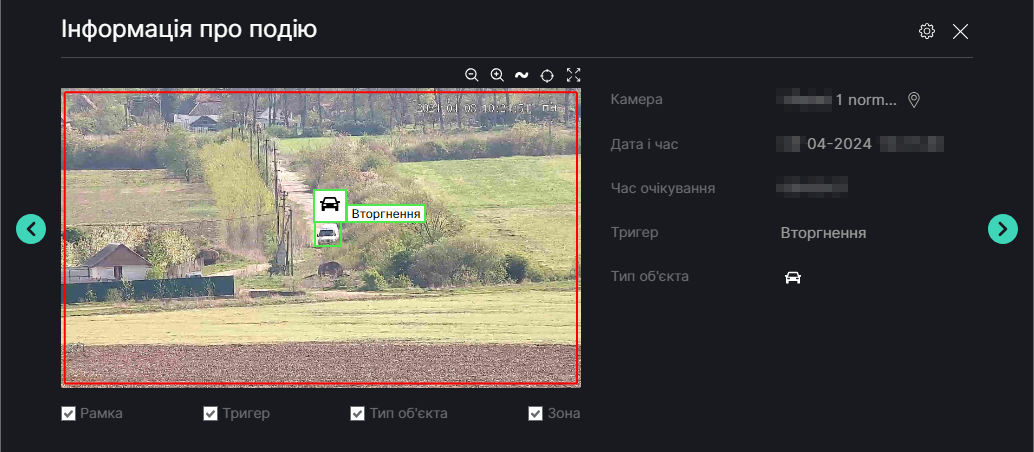Uncheck the Рамка checkbox
The width and height of the screenshot is (1034, 452).
click(x=69, y=413)
